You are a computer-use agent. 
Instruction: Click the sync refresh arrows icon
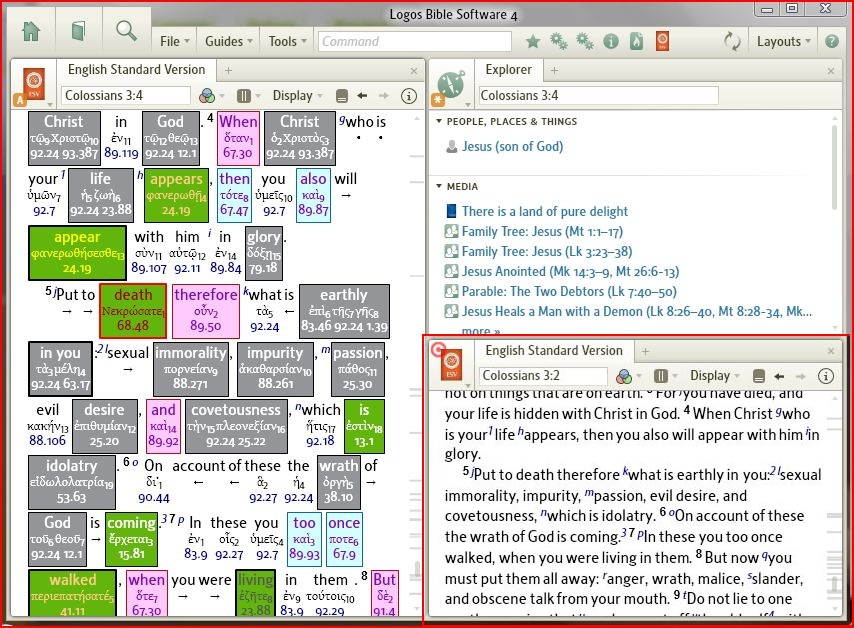point(732,41)
